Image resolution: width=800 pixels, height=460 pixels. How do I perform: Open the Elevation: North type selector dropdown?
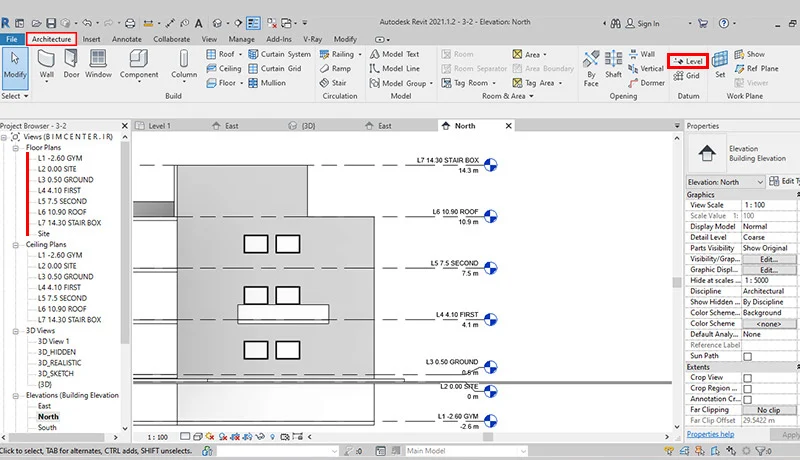coord(760,182)
